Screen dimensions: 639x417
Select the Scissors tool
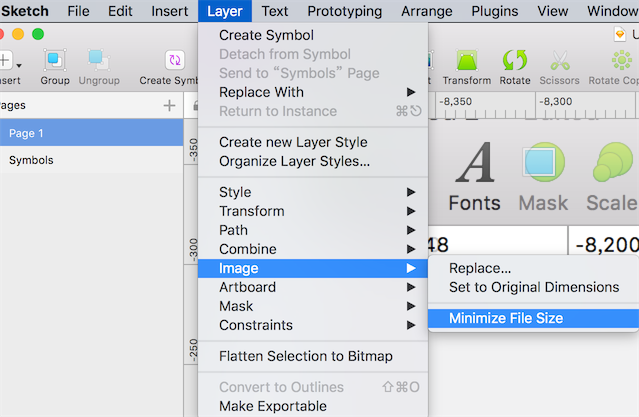(560, 61)
